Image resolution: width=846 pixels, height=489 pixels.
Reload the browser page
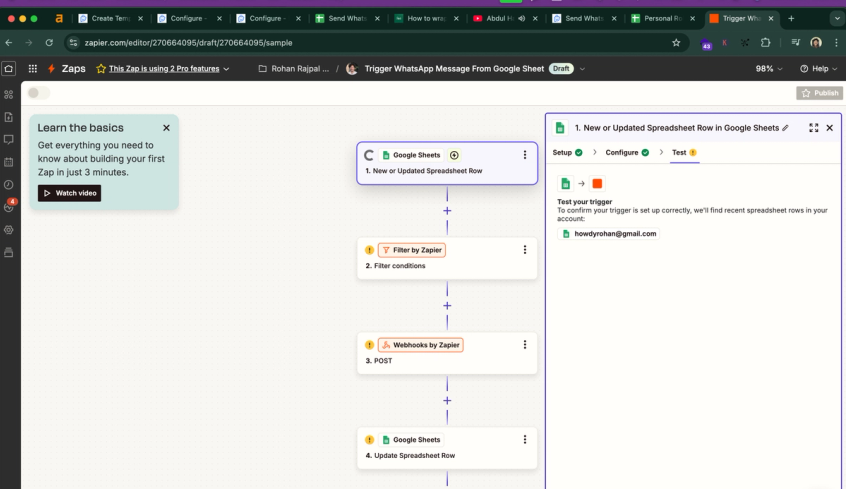click(49, 43)
